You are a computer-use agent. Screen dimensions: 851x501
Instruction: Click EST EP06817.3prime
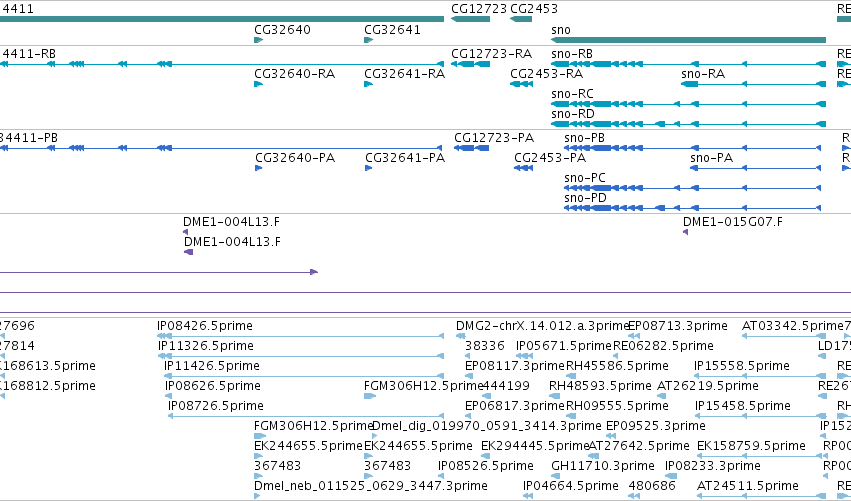pos(469,416)
